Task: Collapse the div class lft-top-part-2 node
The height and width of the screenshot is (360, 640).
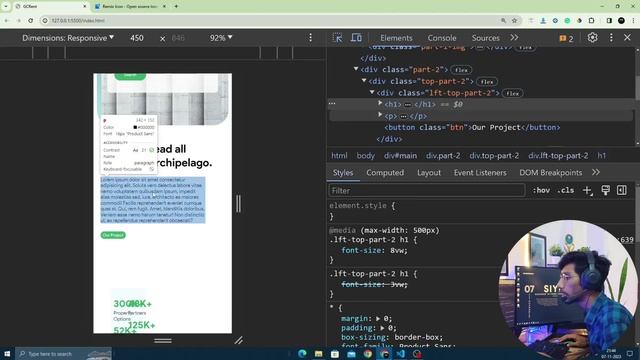Action: [372, 92]
